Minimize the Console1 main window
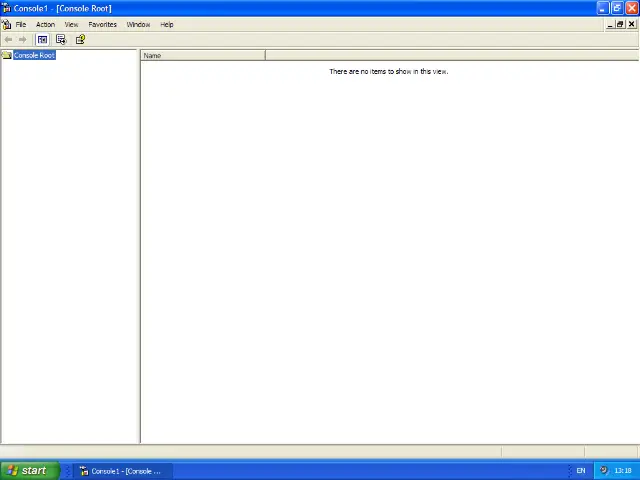Image resolution: width=640 pixels, height=480 pixels. tap(603, 8)
